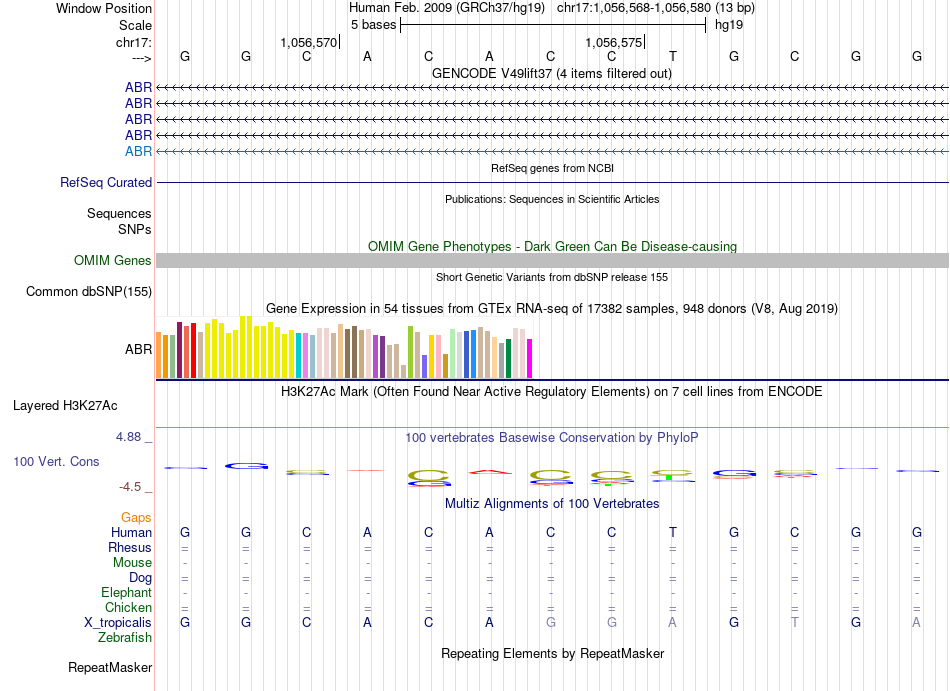
Task: Click the hg19 label beside the scale bar
Action: (x=729, y=25)
